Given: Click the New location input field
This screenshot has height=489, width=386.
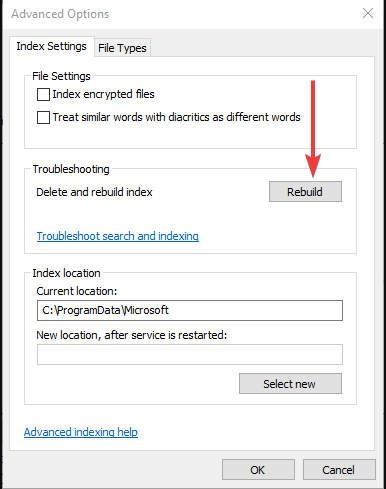Looking at the screenshot, I should [190, 355].
